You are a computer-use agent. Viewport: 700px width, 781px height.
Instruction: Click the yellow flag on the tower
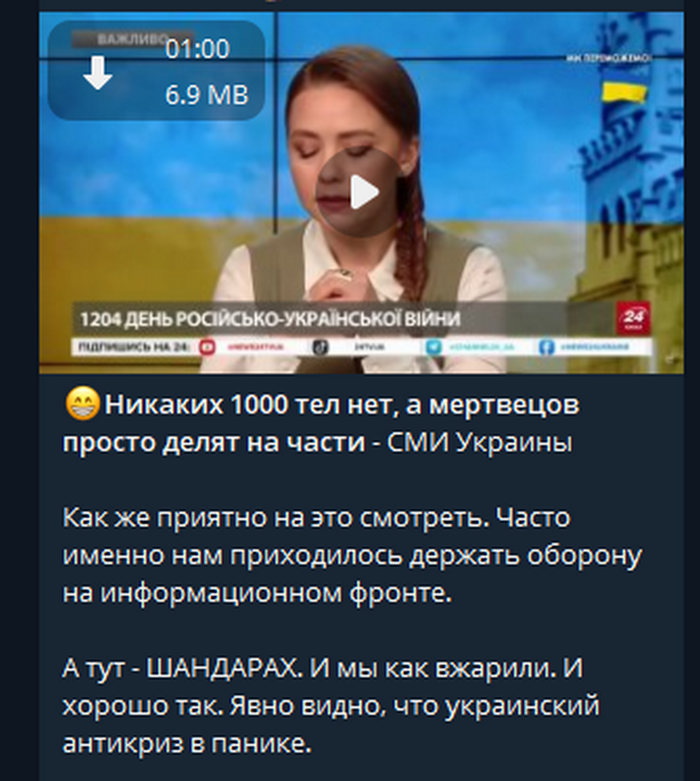point(624,93)
